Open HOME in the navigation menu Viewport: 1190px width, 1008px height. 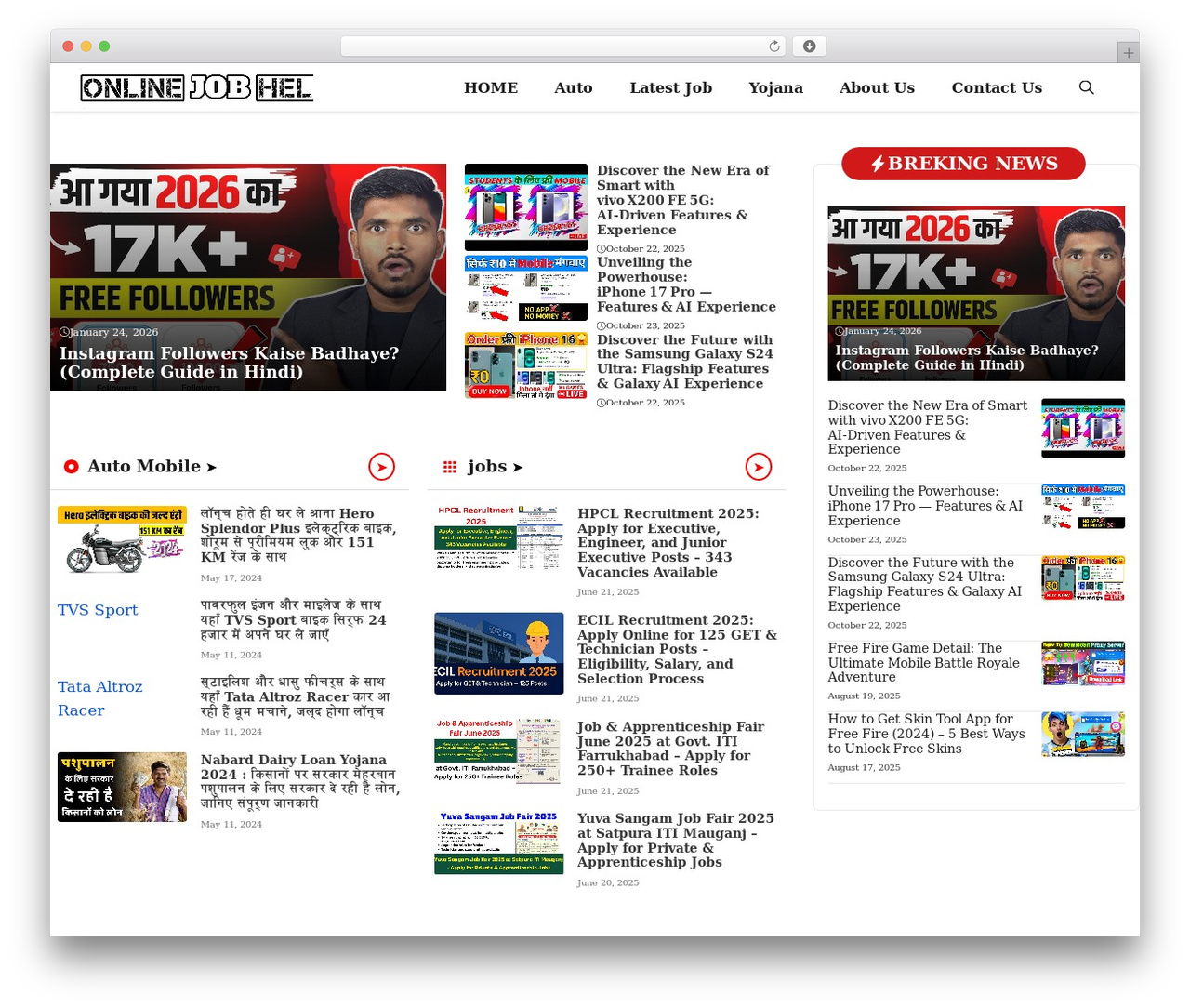click(491, 87)
